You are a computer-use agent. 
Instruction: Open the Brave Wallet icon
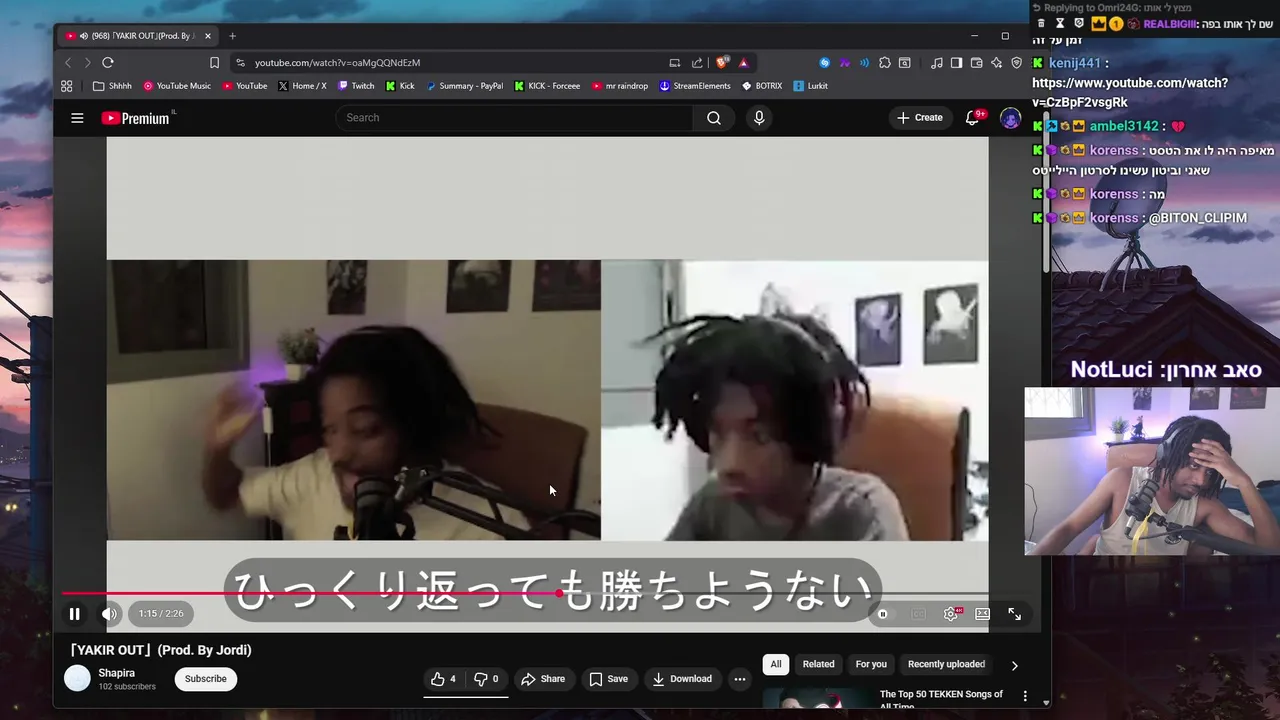click(977, 62)
